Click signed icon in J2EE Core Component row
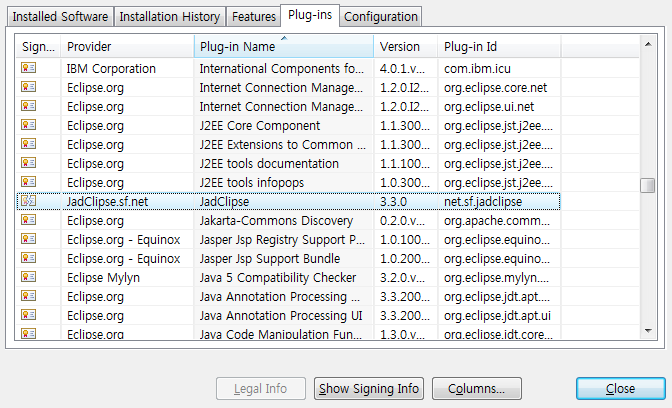 coord(28,125)
